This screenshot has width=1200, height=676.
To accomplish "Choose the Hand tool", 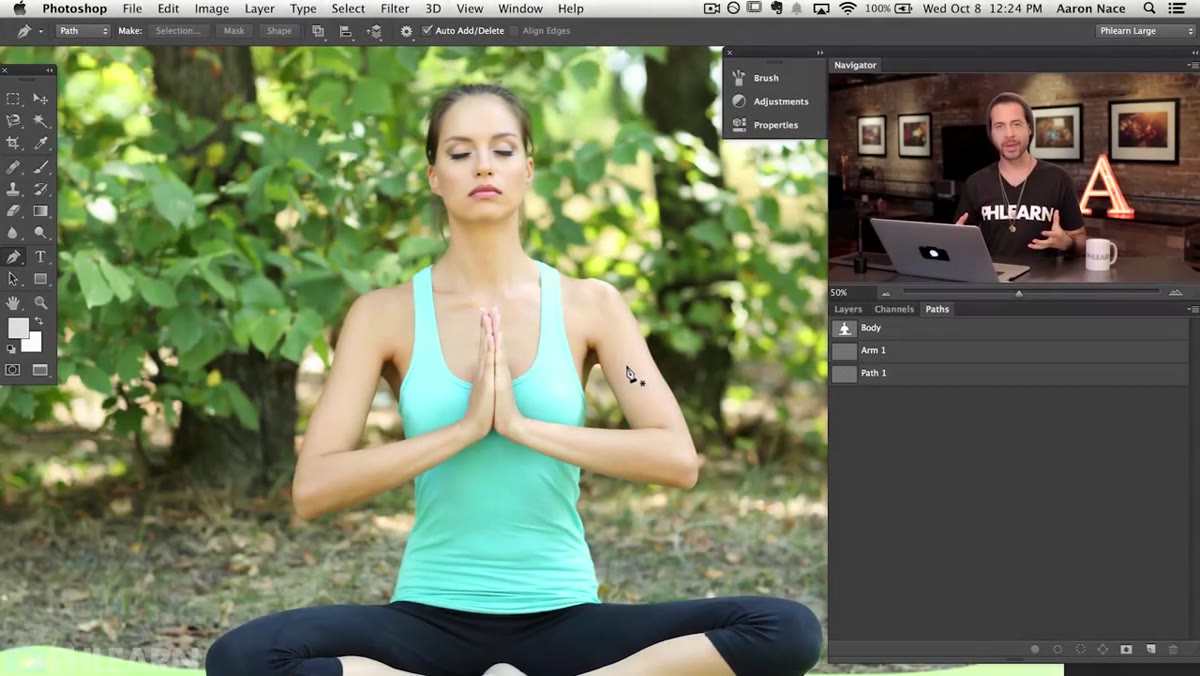I will point(14,302).
